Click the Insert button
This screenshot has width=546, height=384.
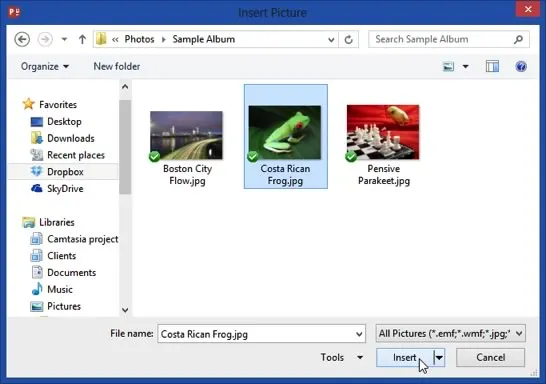tap(405, 358)
